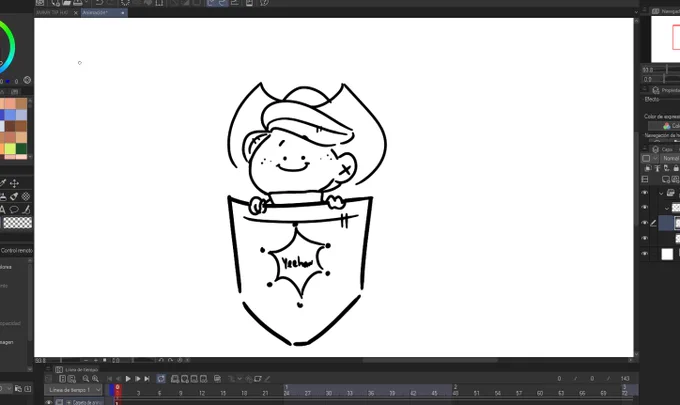Click the end frame value 143
This screenshot has width=680, height=405.
625,379
